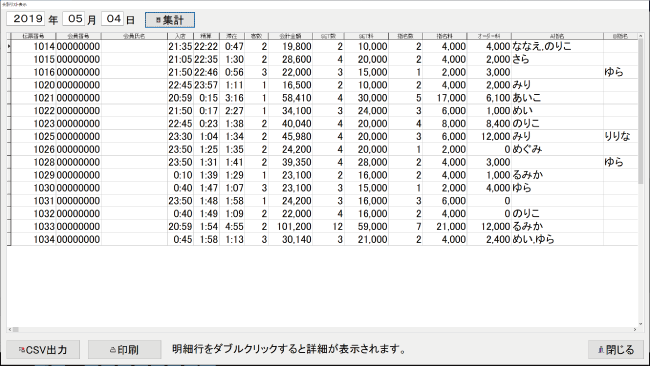The width and height of the screenshot is (650, 366).
Task: Select slip number 1026 cell
Action: click(x=33, y=149)
